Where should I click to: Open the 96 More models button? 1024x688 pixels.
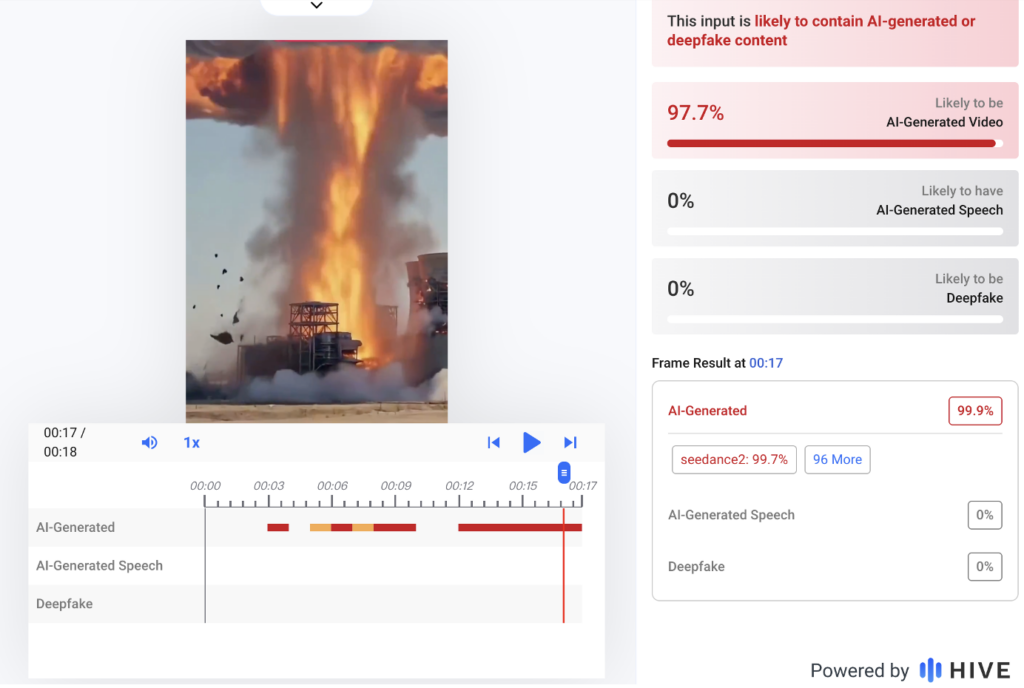[837, 459]
